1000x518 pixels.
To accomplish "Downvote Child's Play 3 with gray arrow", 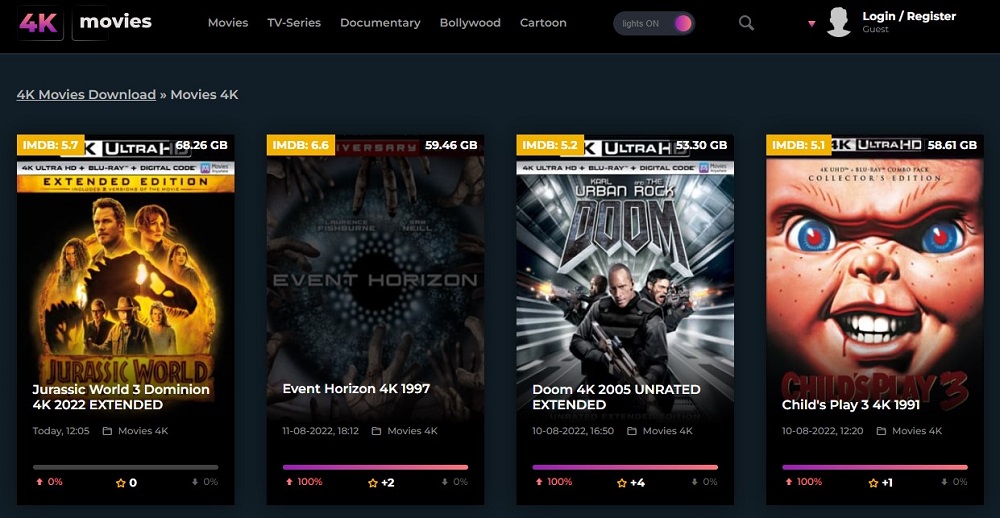I will point(945,482).
